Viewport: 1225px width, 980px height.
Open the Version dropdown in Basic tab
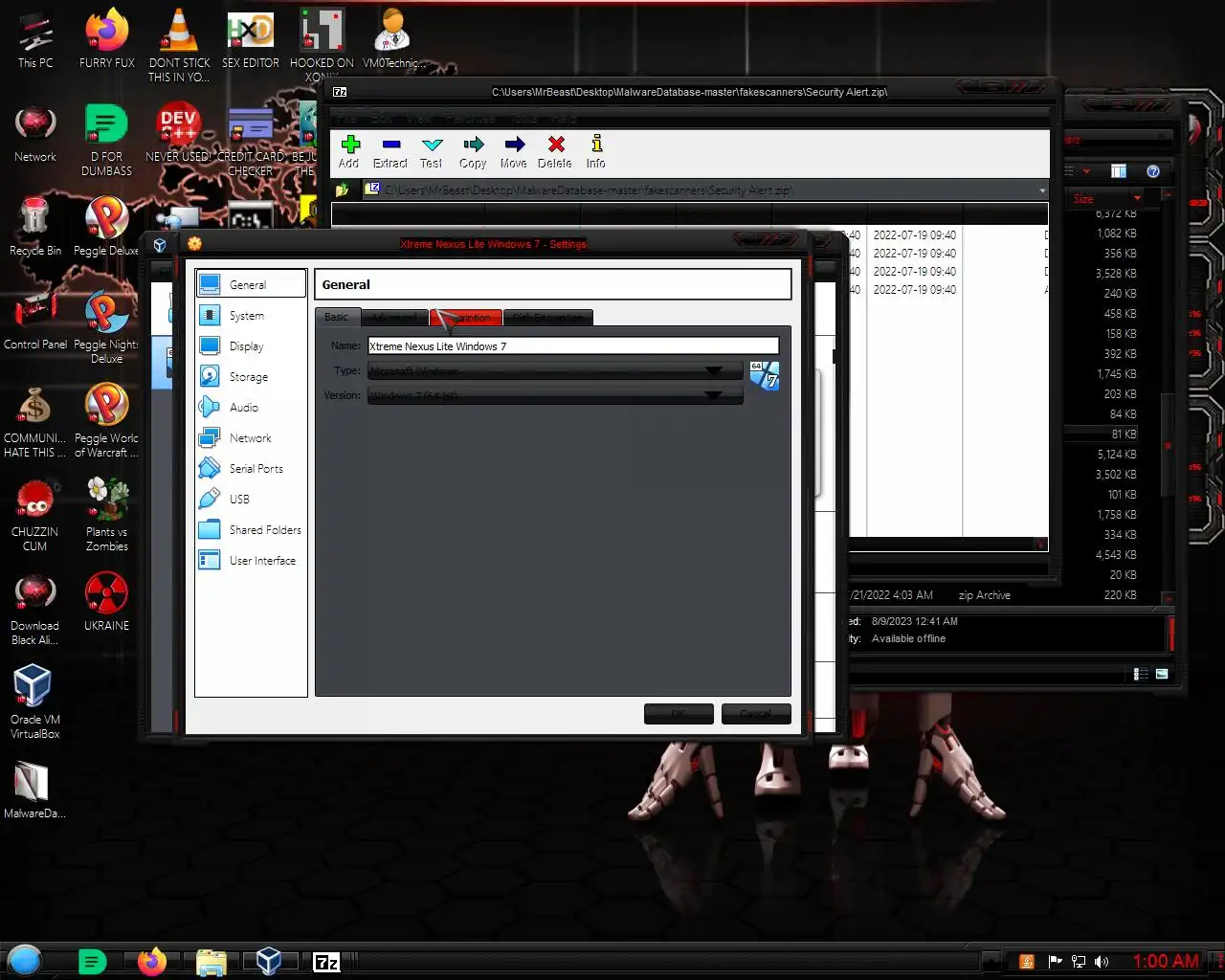click(x=555, y=395)
